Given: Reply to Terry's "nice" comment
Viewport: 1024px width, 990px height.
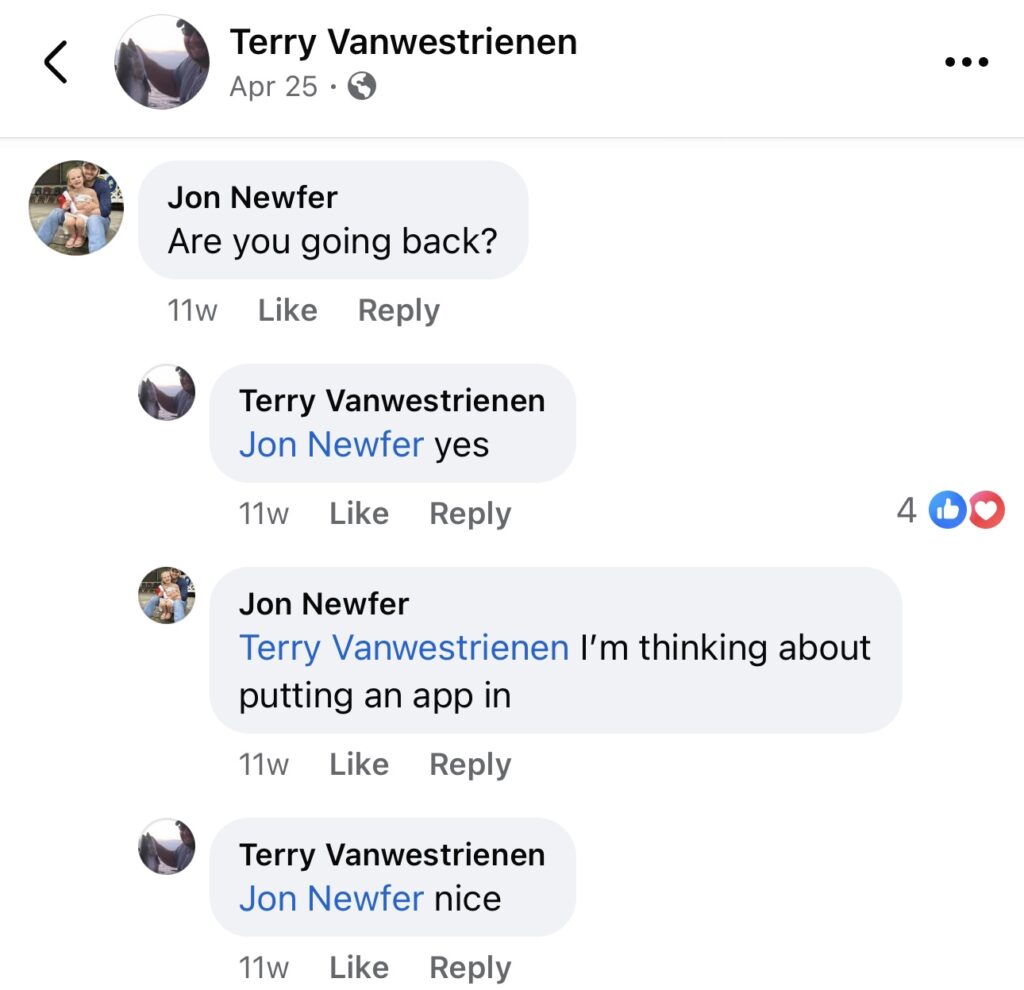Looking at the screenshot, I should click(469, 968).
